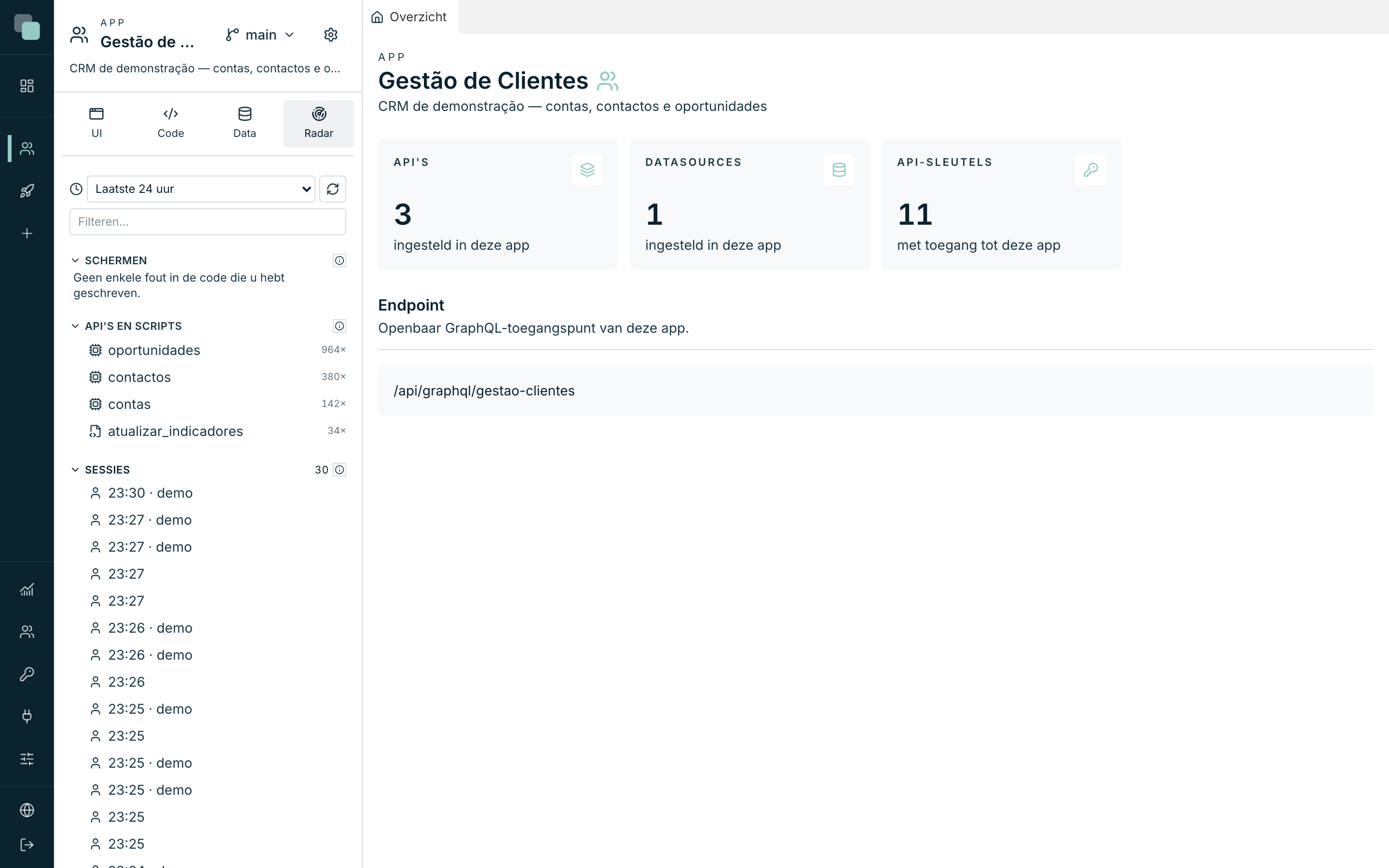Show info for SESSIES section
Screen dimensions: 1389x868
[x=340, y=470]
